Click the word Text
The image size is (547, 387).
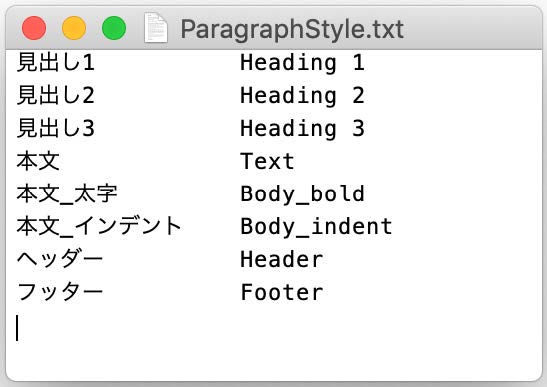point(267,161)
